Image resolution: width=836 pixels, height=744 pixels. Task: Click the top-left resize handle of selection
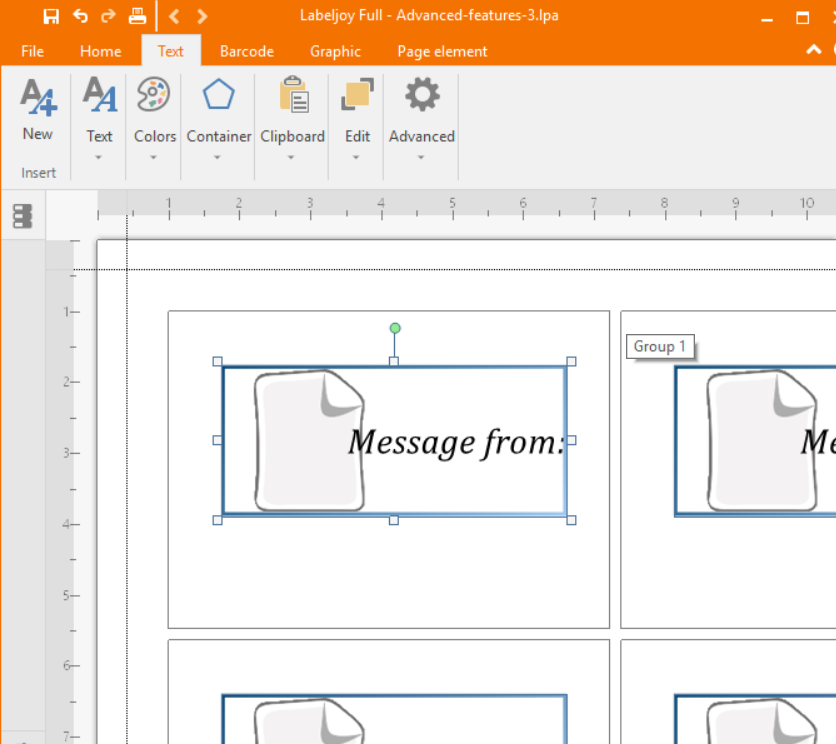[x=217, y=362]
